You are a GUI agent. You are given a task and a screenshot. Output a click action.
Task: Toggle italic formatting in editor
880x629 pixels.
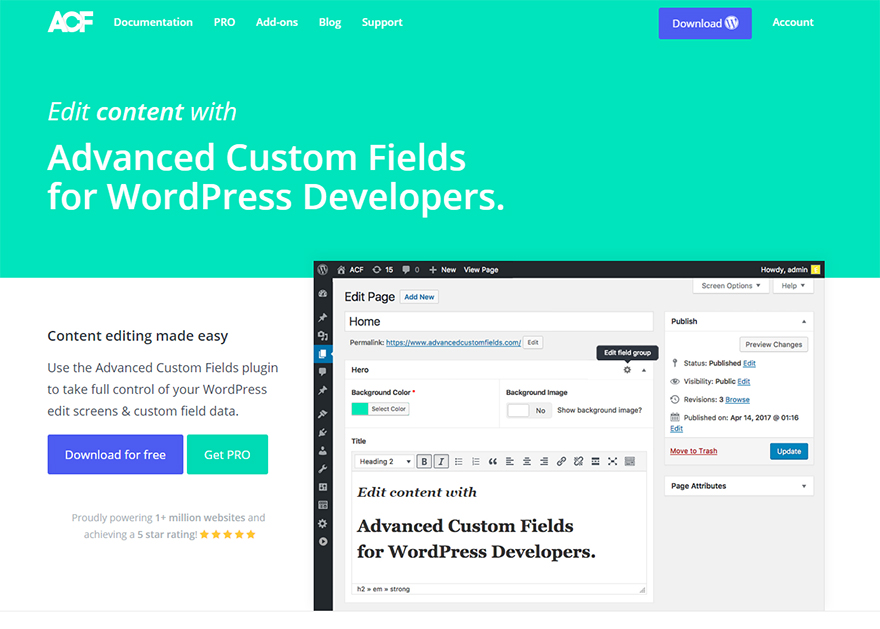pyautogui.click(x=440, y=462)
